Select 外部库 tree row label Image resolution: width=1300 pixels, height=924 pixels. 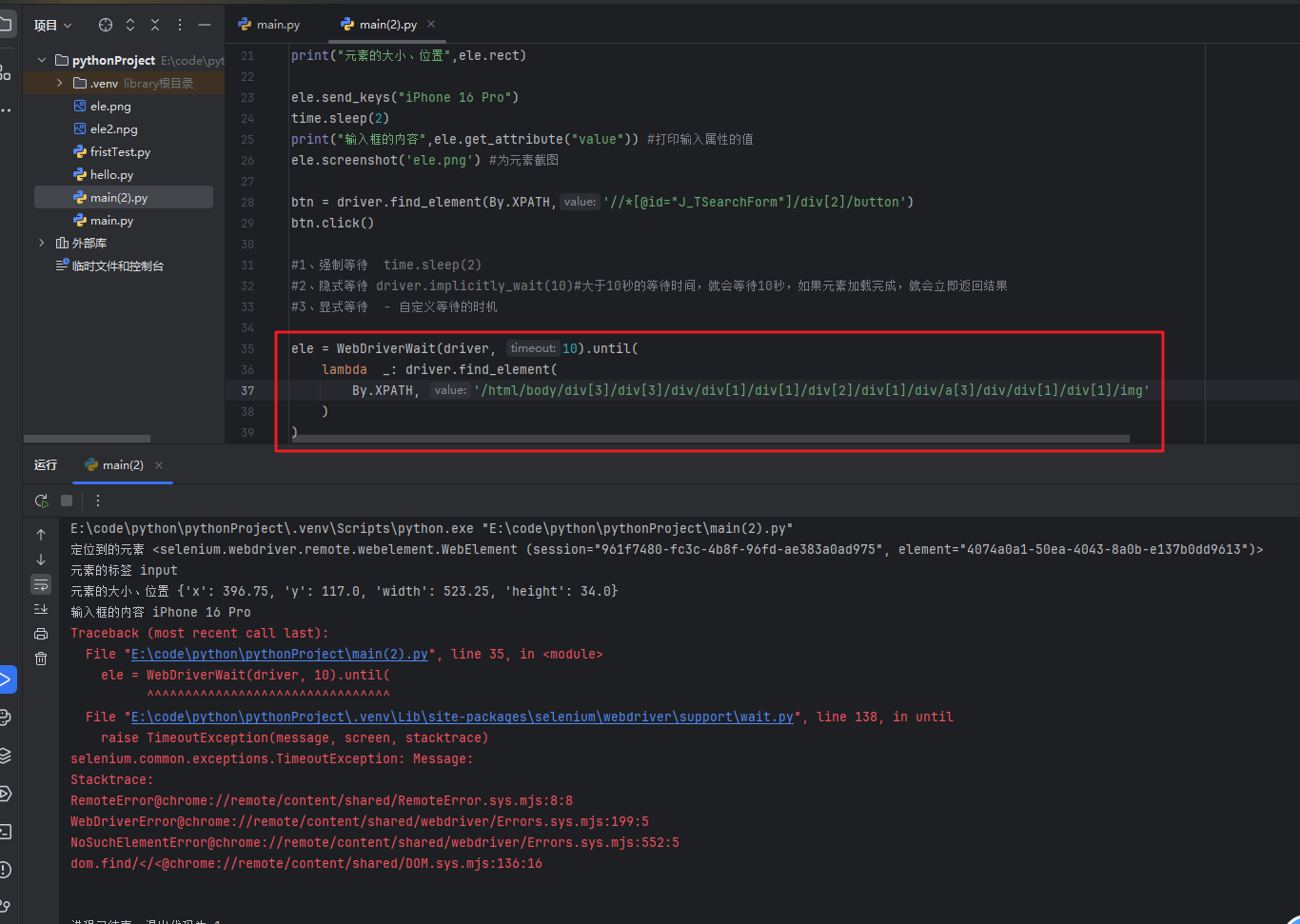coord(89,243)
